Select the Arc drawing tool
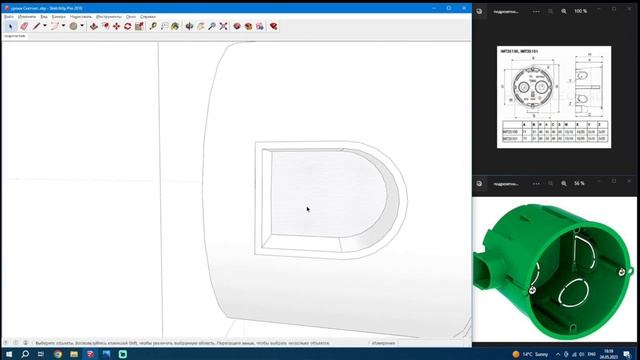The width and height of the screenshot is (640, 360). pos(55,27)
